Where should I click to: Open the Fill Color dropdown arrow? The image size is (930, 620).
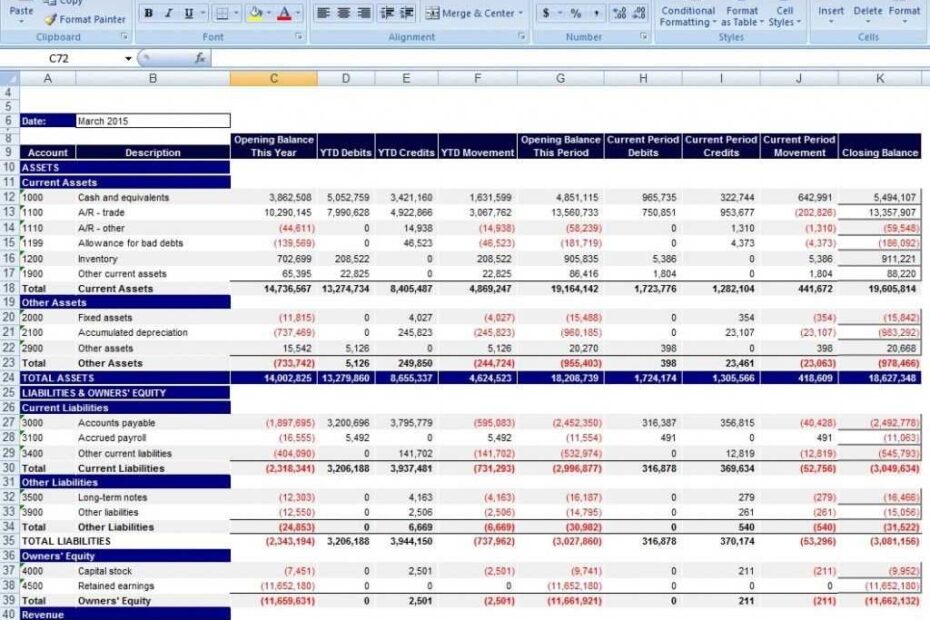coord(268,13)
